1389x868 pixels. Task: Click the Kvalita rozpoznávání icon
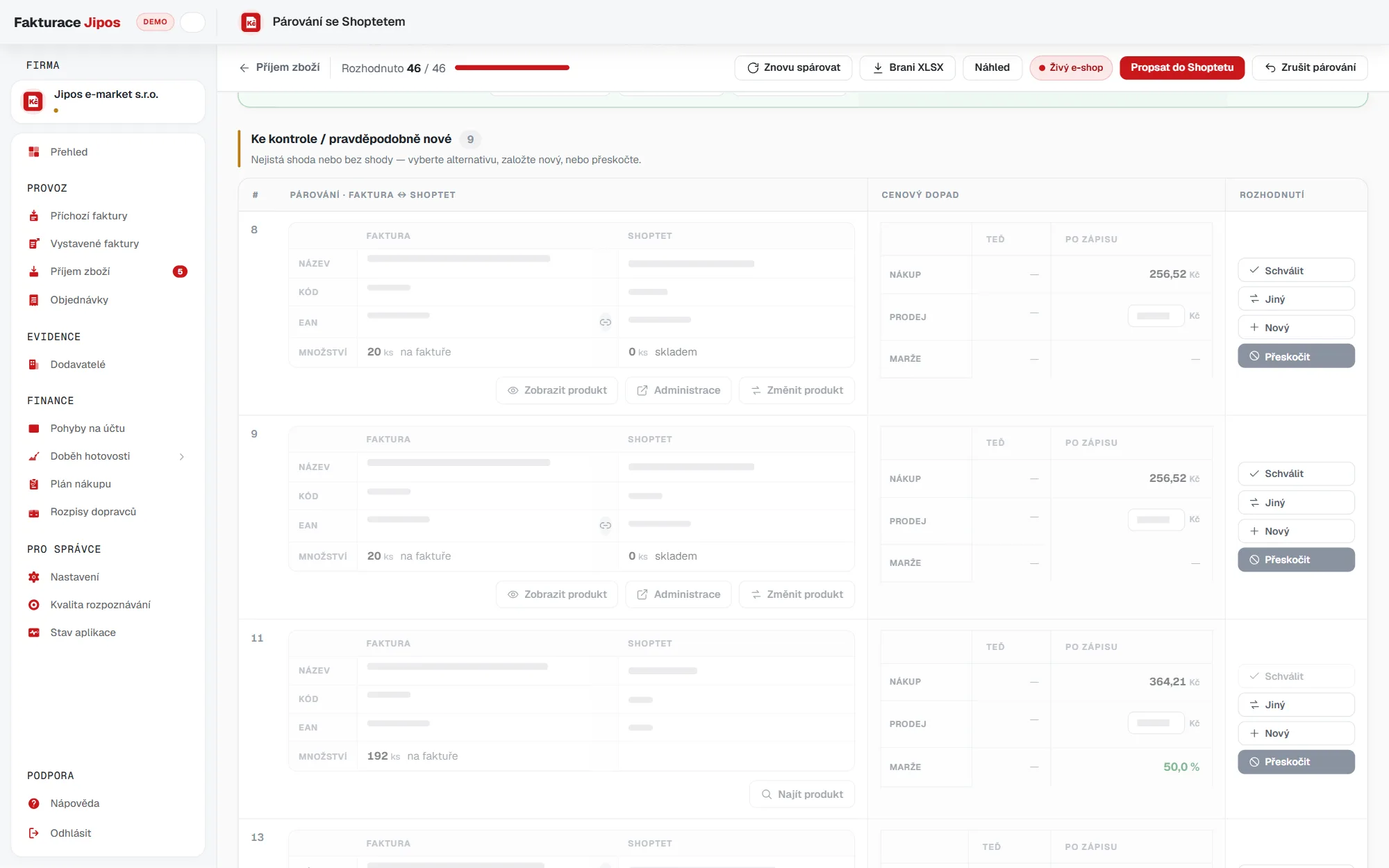[x=33, y=605]
